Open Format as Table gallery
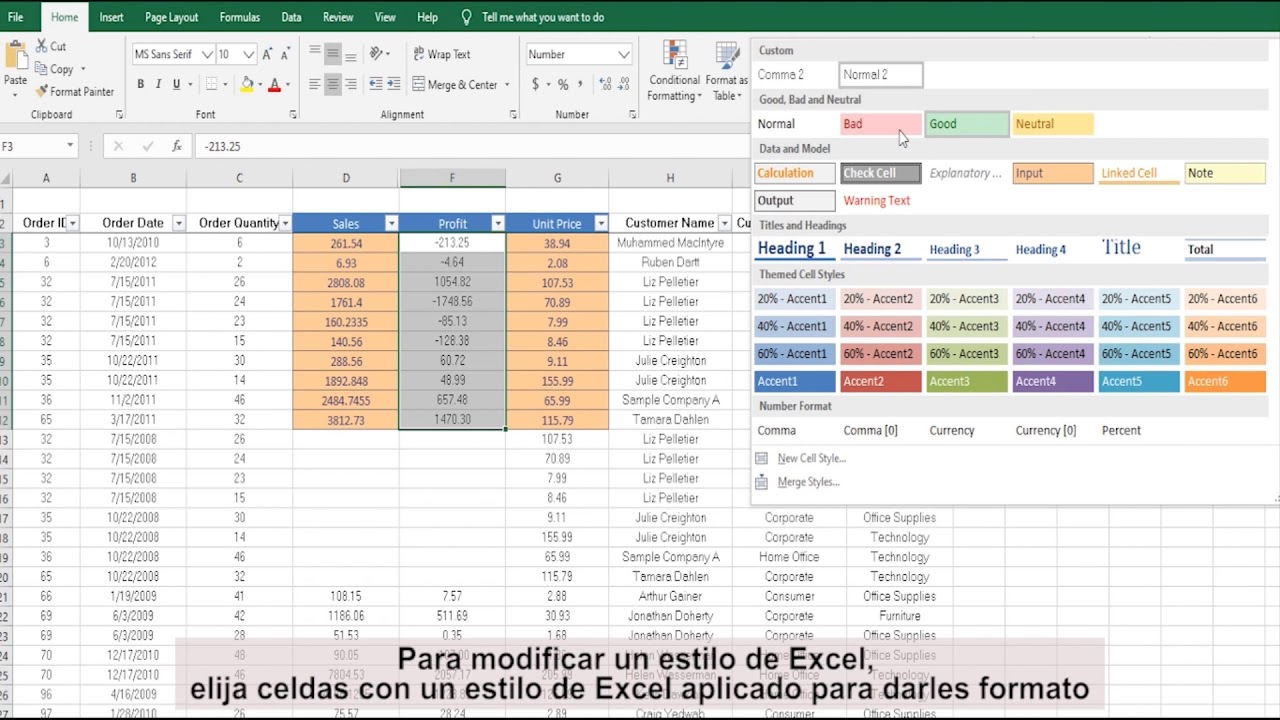 point(726,70)
